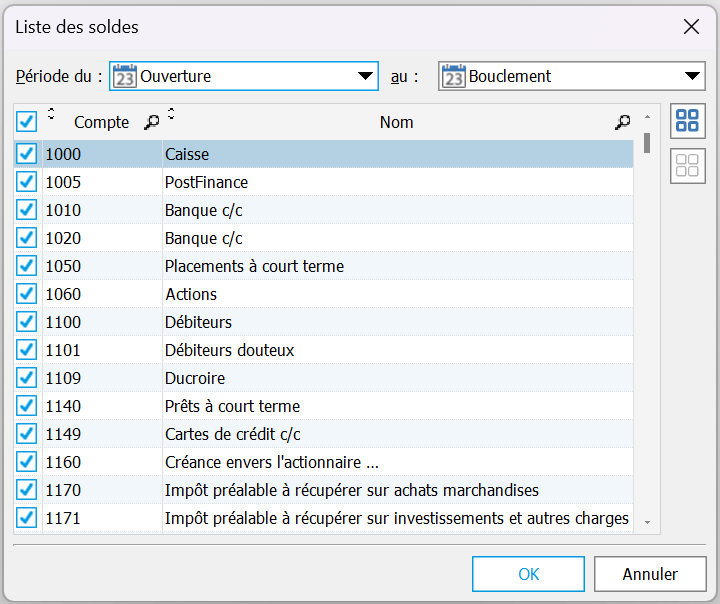Uncheck the 1100 Débiteurs checkbox

[27, 322]
